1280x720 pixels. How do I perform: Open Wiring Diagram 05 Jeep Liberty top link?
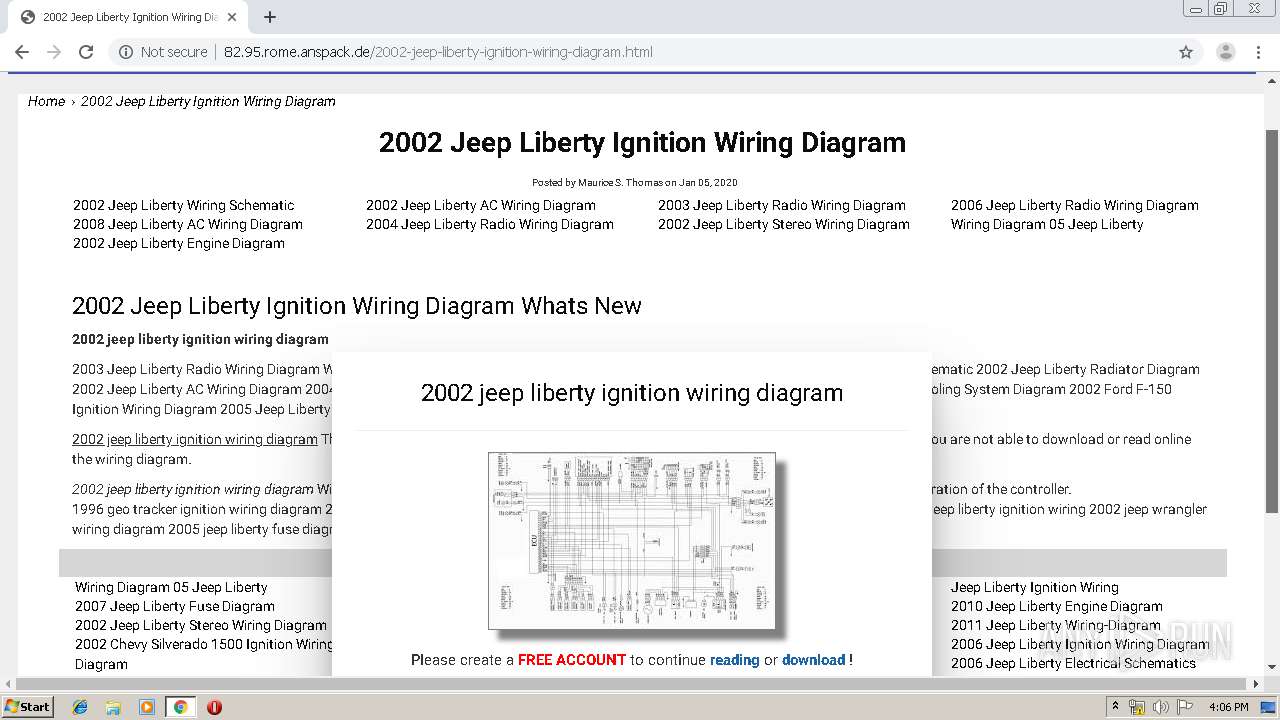[x=1047, y=224]
